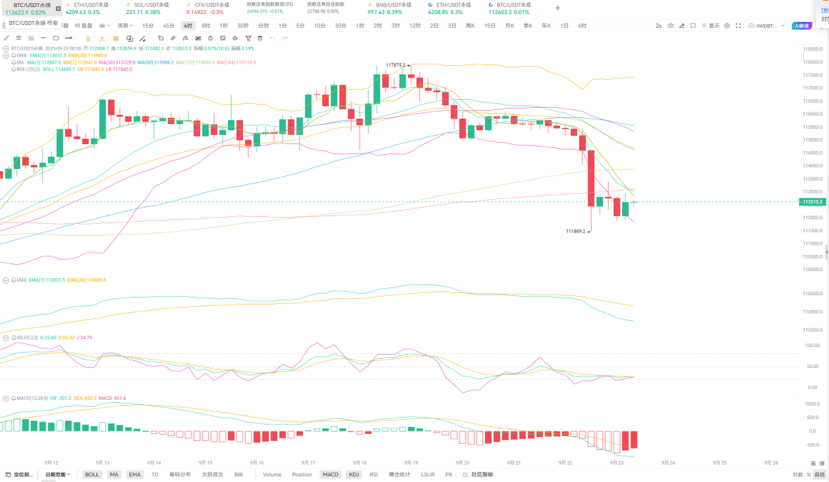Click the undo arrow in drawing toolbar

point(273,38)
